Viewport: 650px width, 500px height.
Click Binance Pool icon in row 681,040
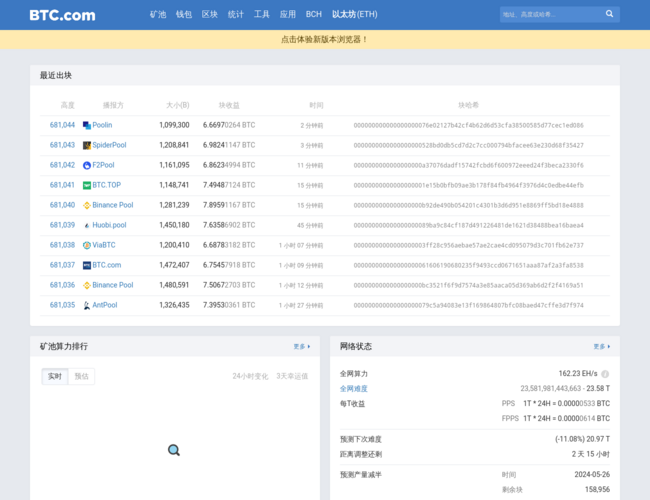pos(87,205)
